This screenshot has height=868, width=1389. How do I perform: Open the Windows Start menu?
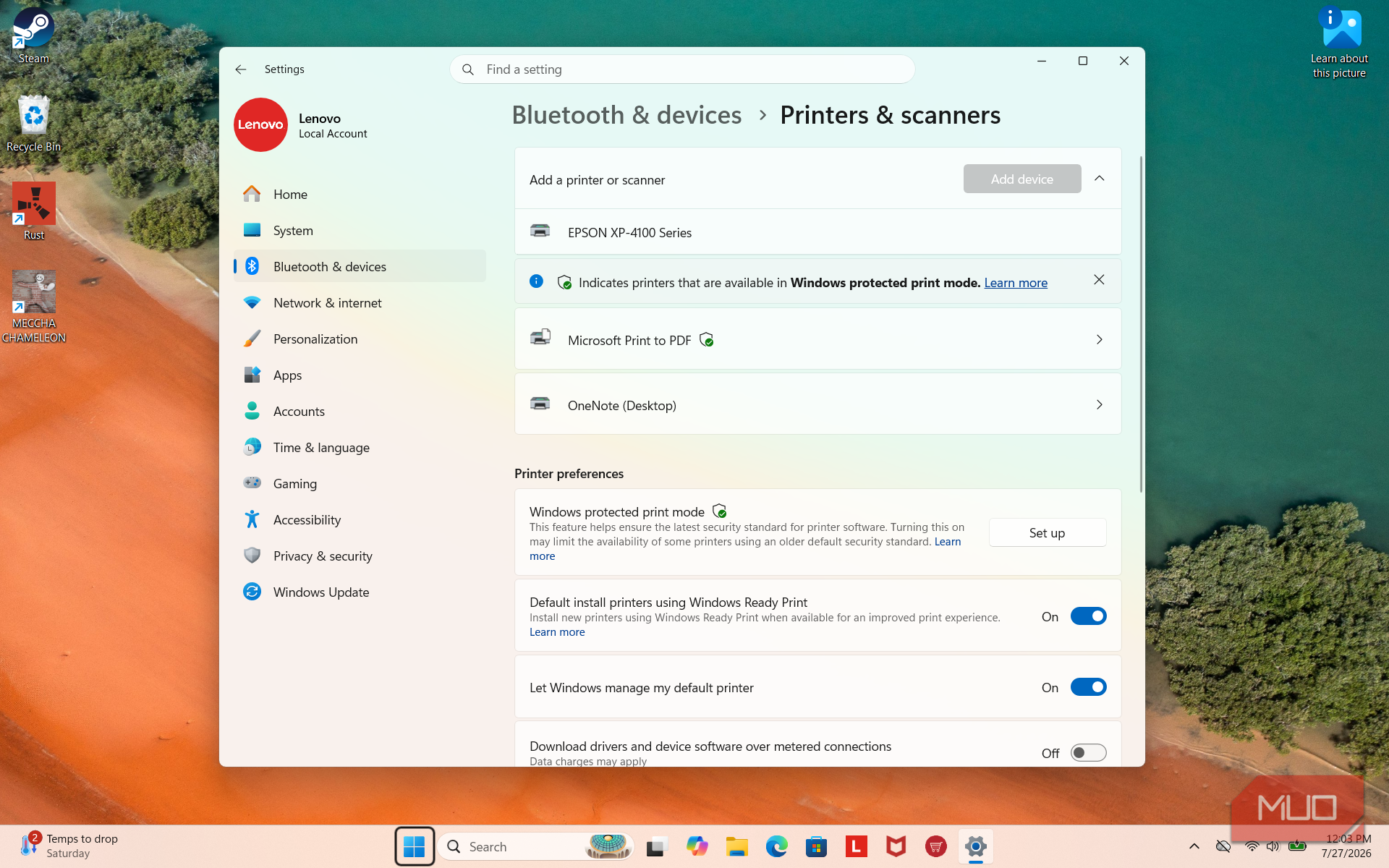pos(415,846)
